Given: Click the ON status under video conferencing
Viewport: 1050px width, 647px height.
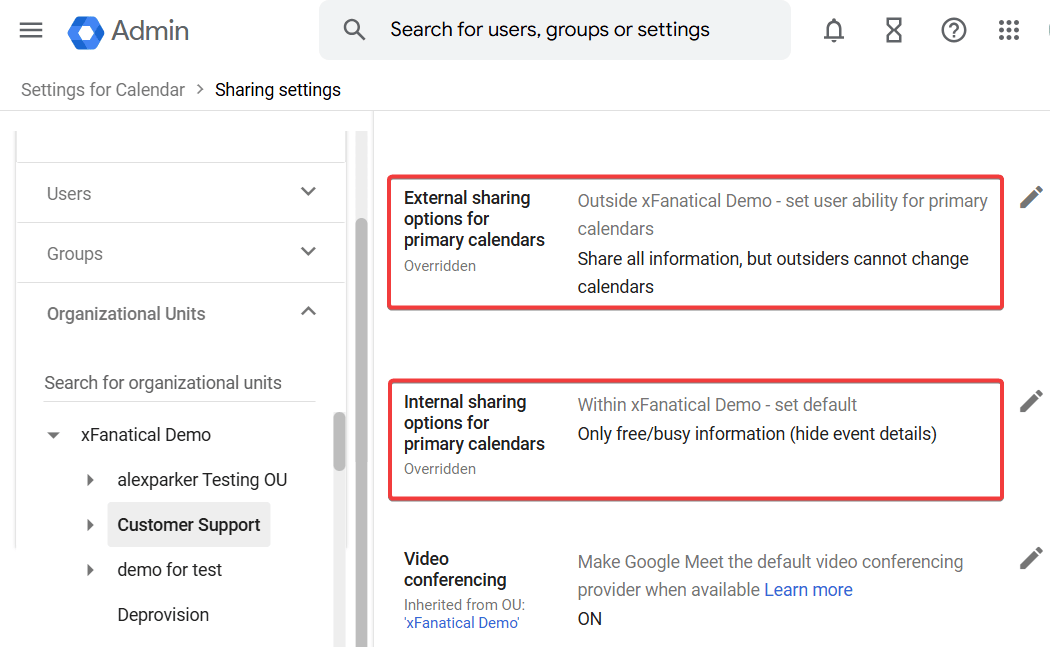Looking at the screenshot, I should (590, 619).
